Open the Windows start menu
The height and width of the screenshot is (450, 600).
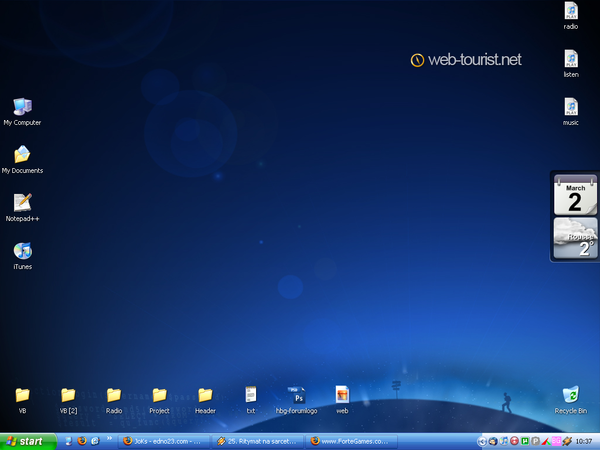point(28,441)
